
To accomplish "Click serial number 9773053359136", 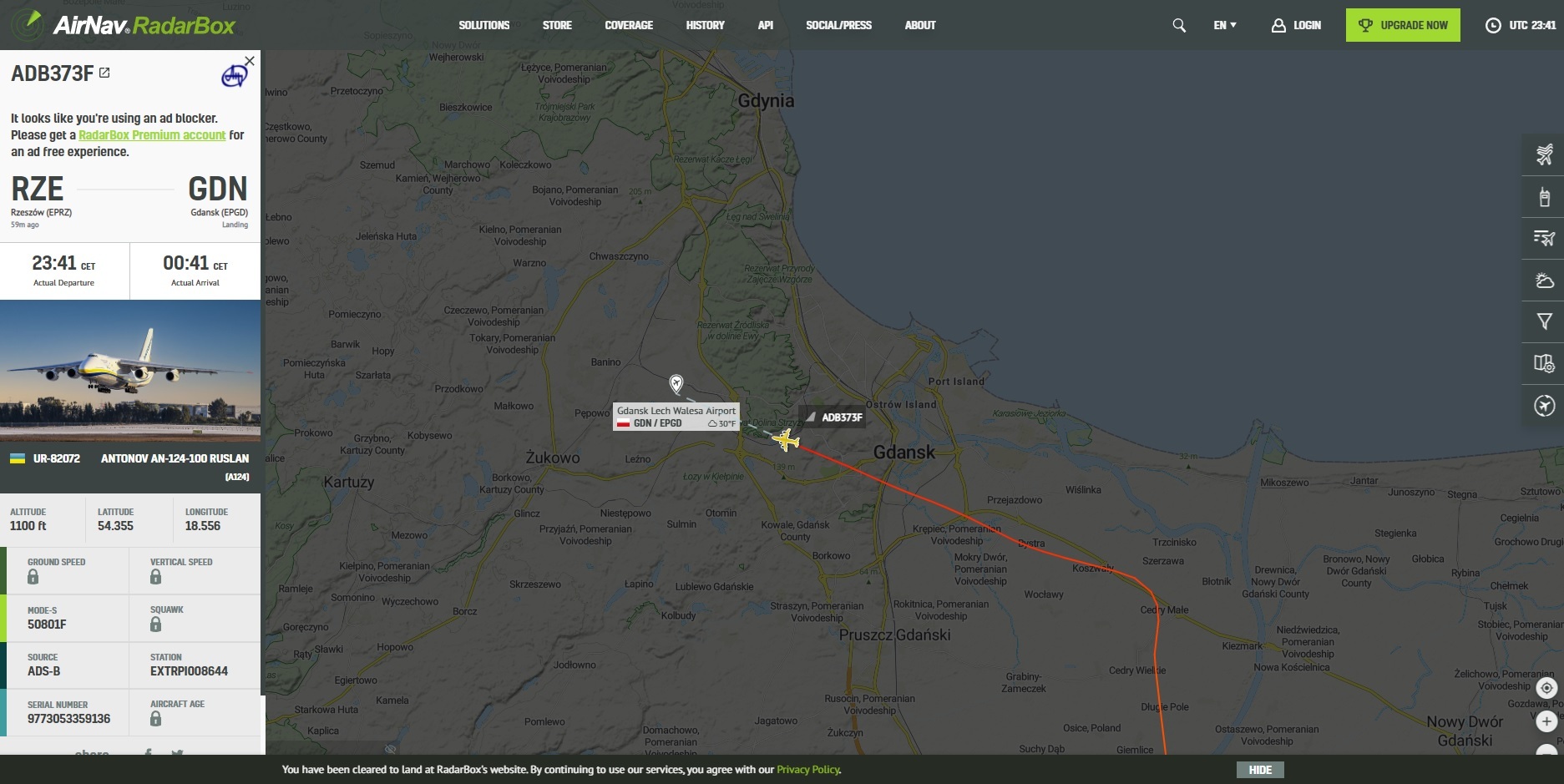I will click(x=68, y=719).
